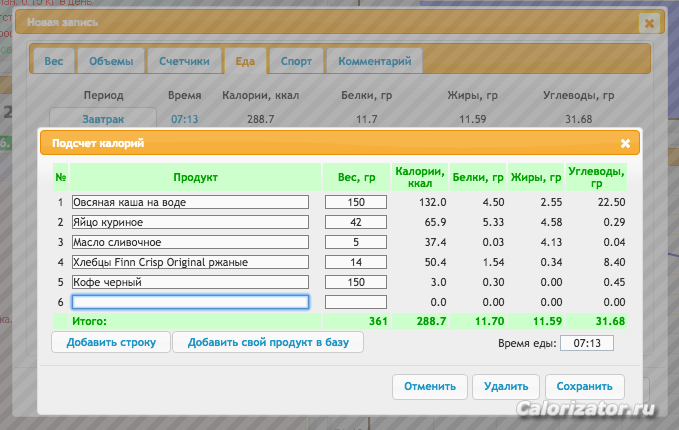
Task: Click the Добавить строку button
Action: pyautogui.click(x=111, y=343)
